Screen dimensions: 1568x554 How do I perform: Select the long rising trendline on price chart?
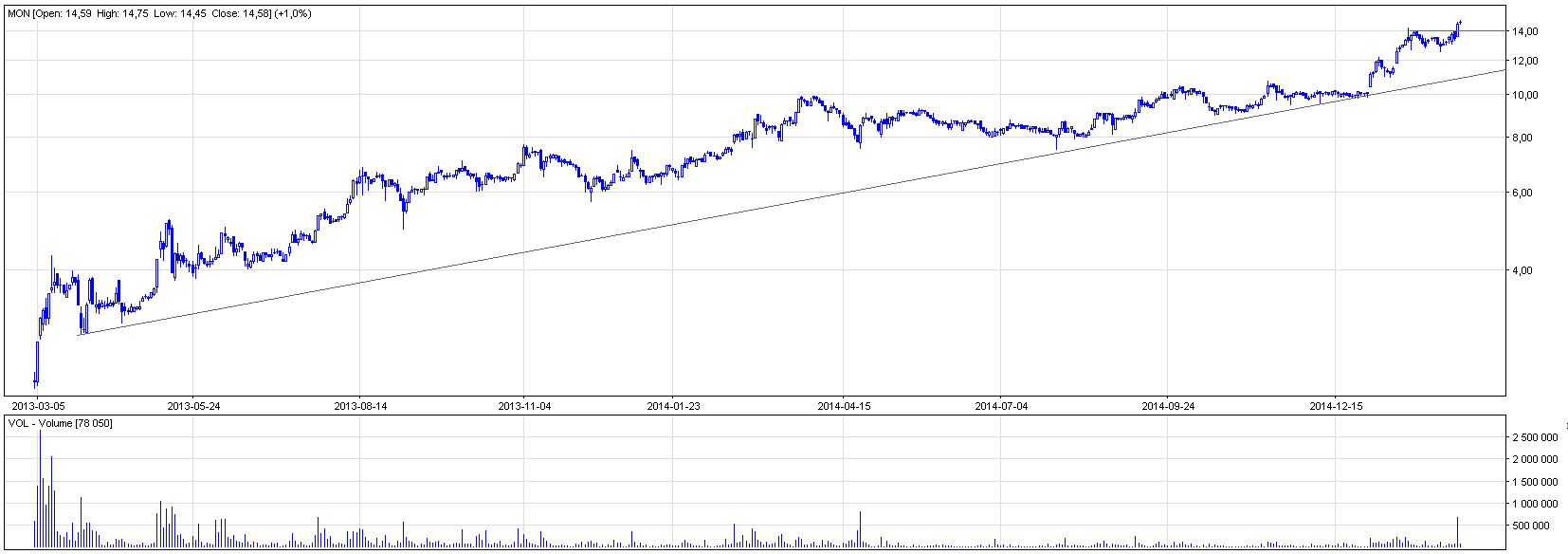792,203
